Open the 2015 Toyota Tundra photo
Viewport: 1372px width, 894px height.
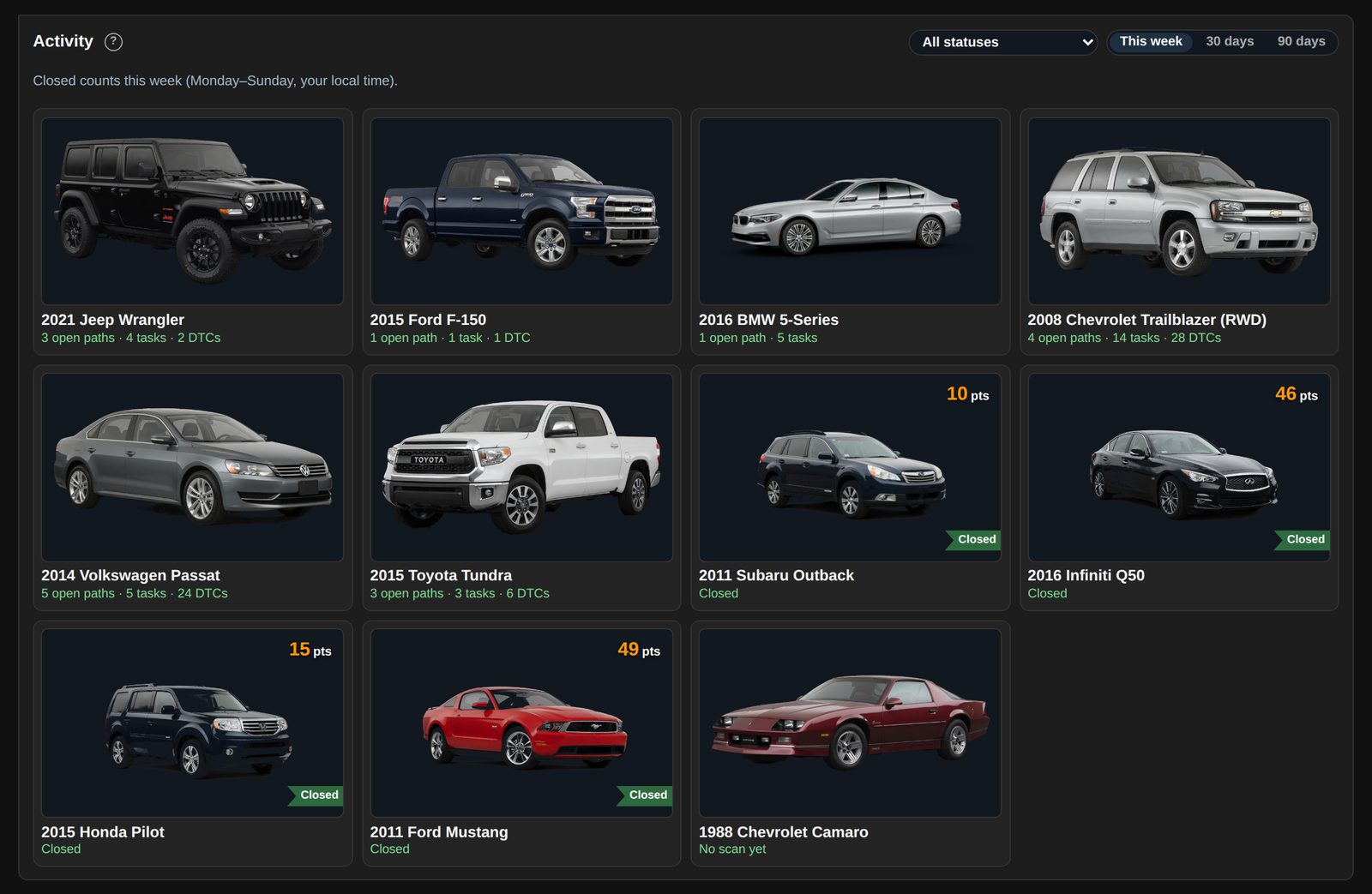[x=521, y=467]
